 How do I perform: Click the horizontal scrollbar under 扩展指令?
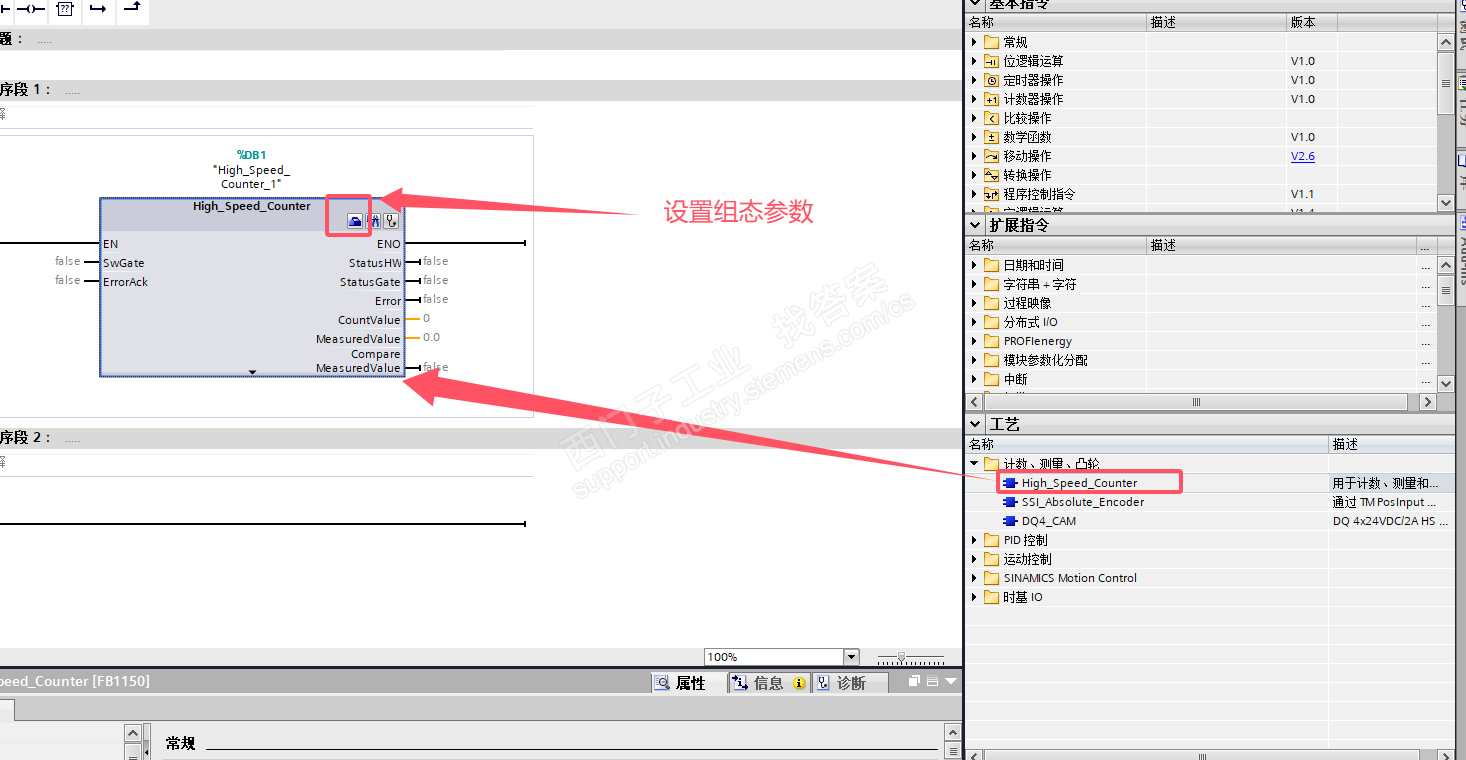click(1195, 402)
